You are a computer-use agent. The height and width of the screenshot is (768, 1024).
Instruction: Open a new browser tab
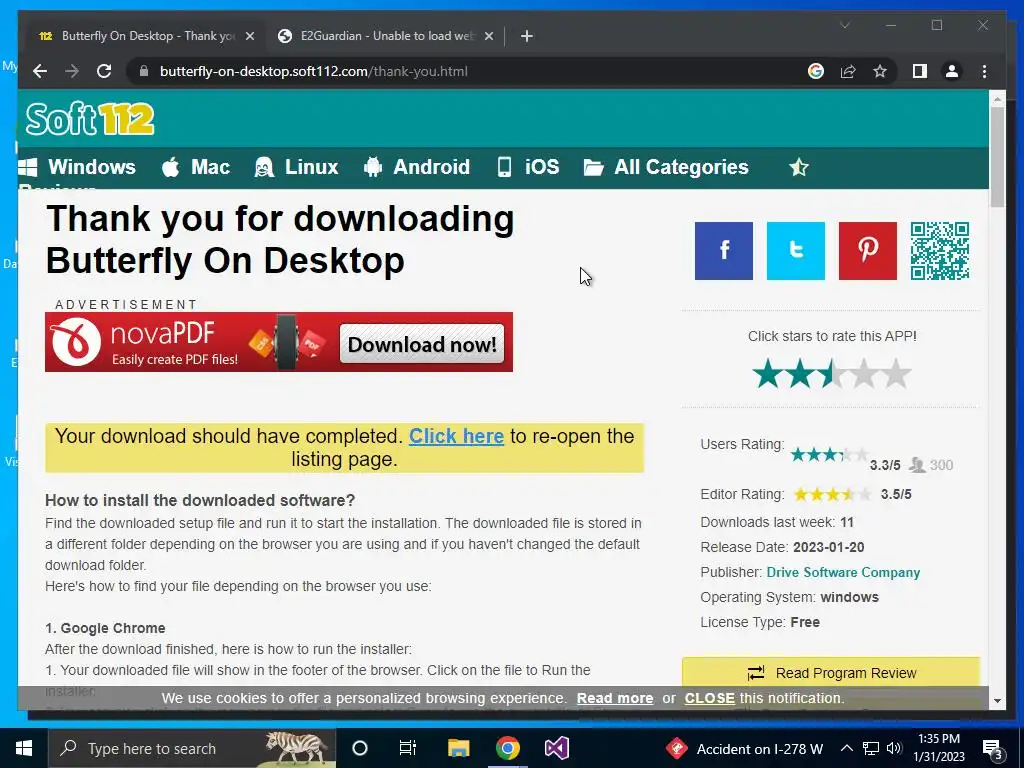coord(526,36)
